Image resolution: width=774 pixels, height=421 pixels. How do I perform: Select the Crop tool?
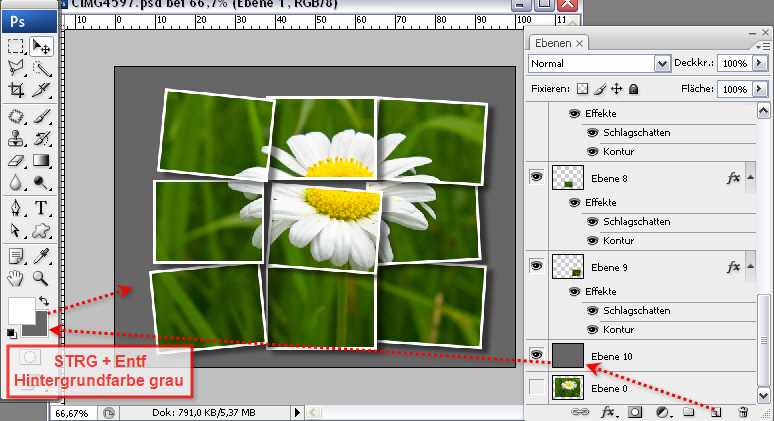pos(16,90)
